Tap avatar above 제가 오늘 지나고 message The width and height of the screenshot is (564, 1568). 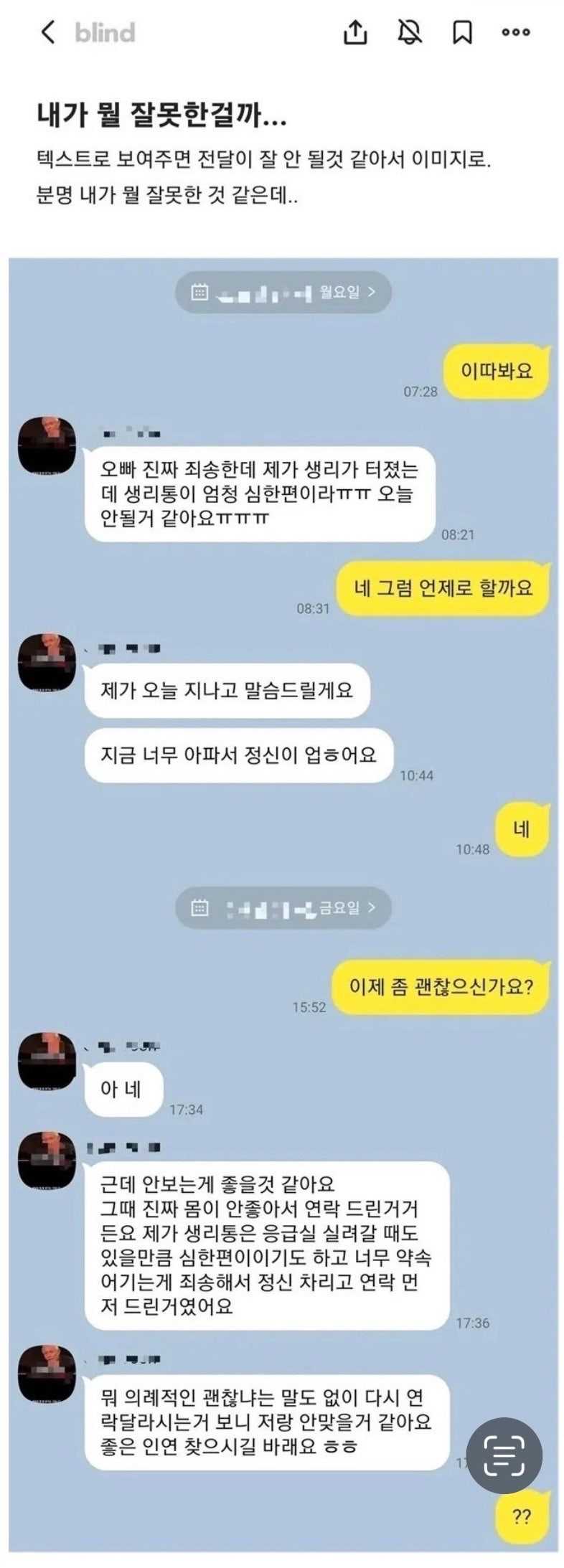pos(47,662)
